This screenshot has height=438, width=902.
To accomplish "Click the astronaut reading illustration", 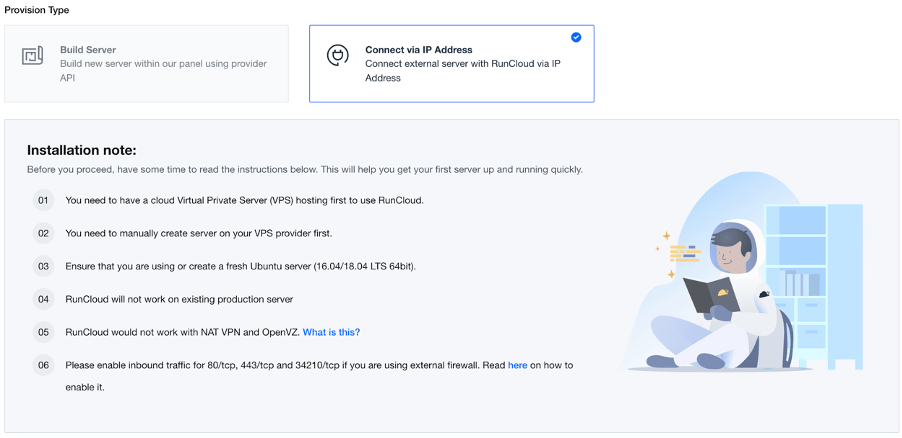I will click(x=742, y=273).
